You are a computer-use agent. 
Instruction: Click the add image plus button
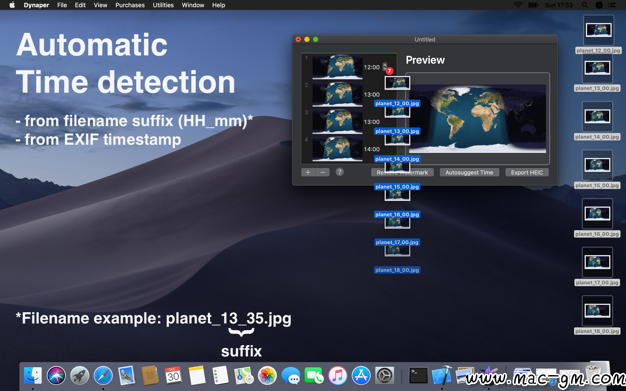click(x=308, y=173)
